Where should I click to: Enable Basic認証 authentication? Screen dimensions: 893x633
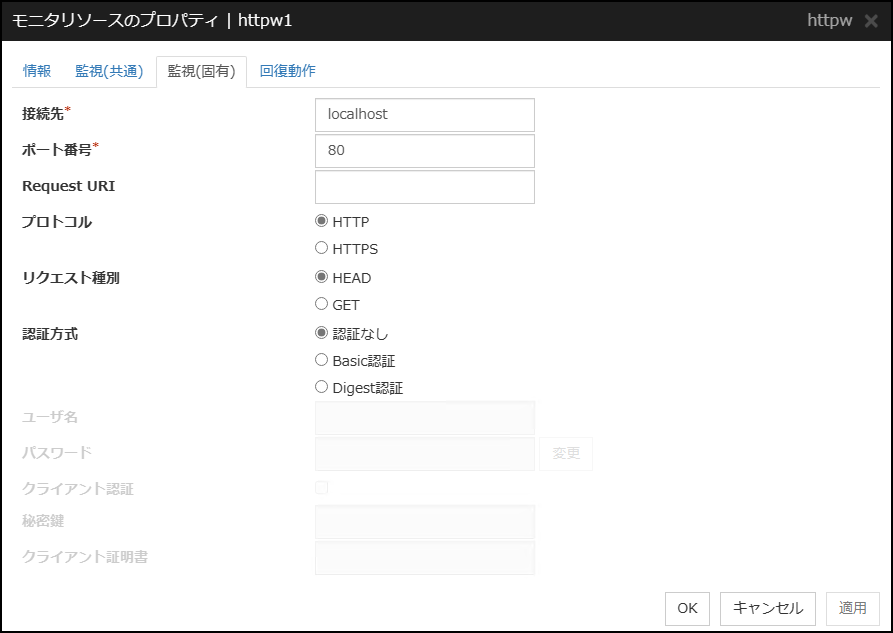pyautogui.click(x=322, y=360)
